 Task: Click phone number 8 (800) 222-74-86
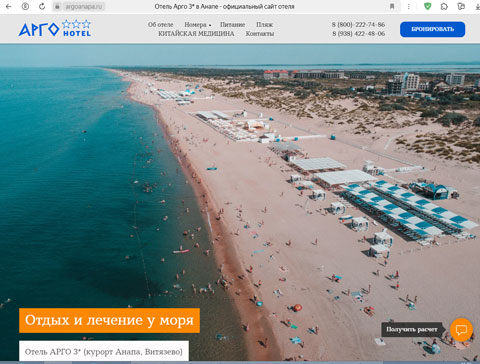pyautogui.click(x=358, y=25)
